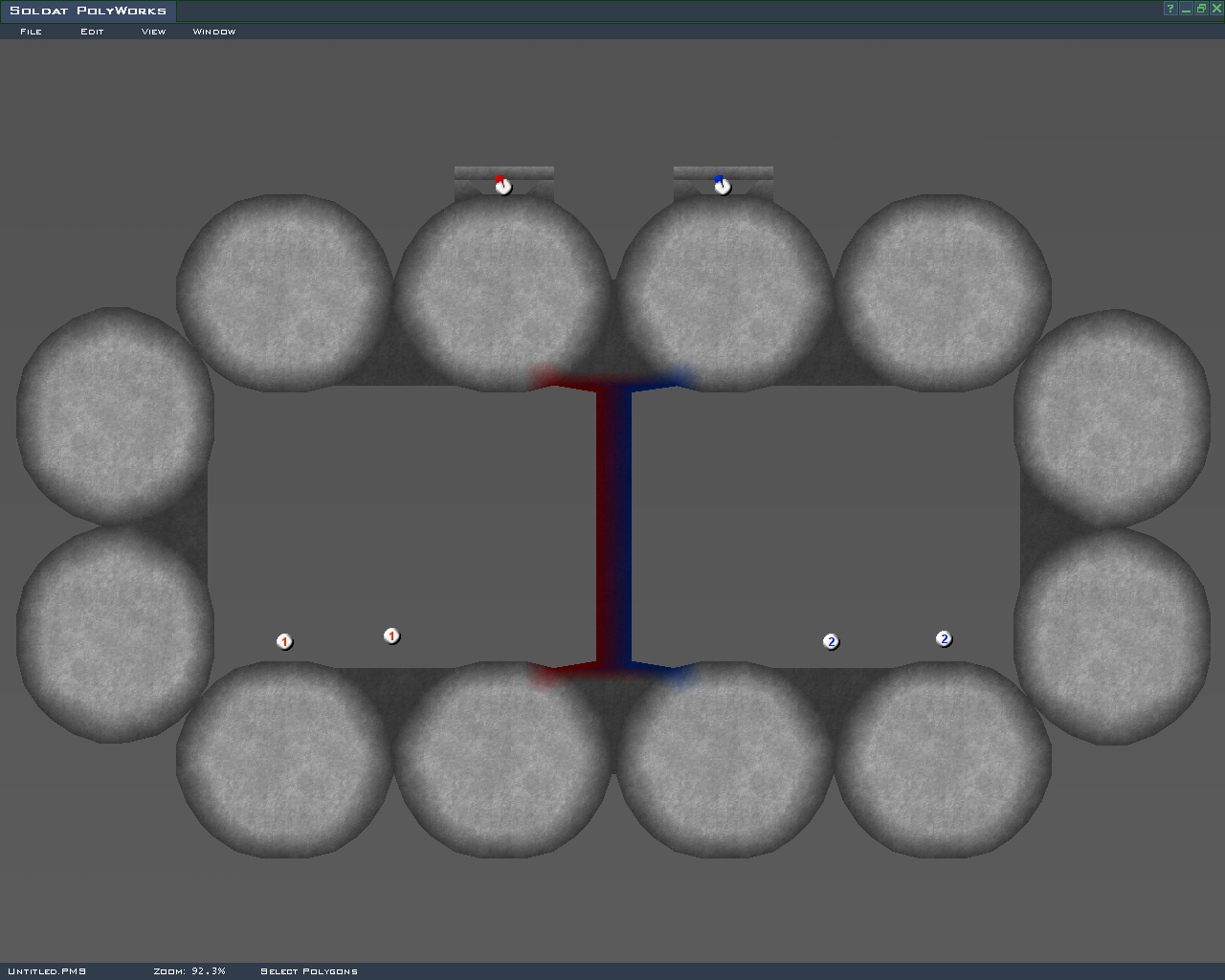Image resolution: width=1225 pixels, height=980 pixels.
Task: Open help with the question mark icon
Action: tap(1169, 9)
